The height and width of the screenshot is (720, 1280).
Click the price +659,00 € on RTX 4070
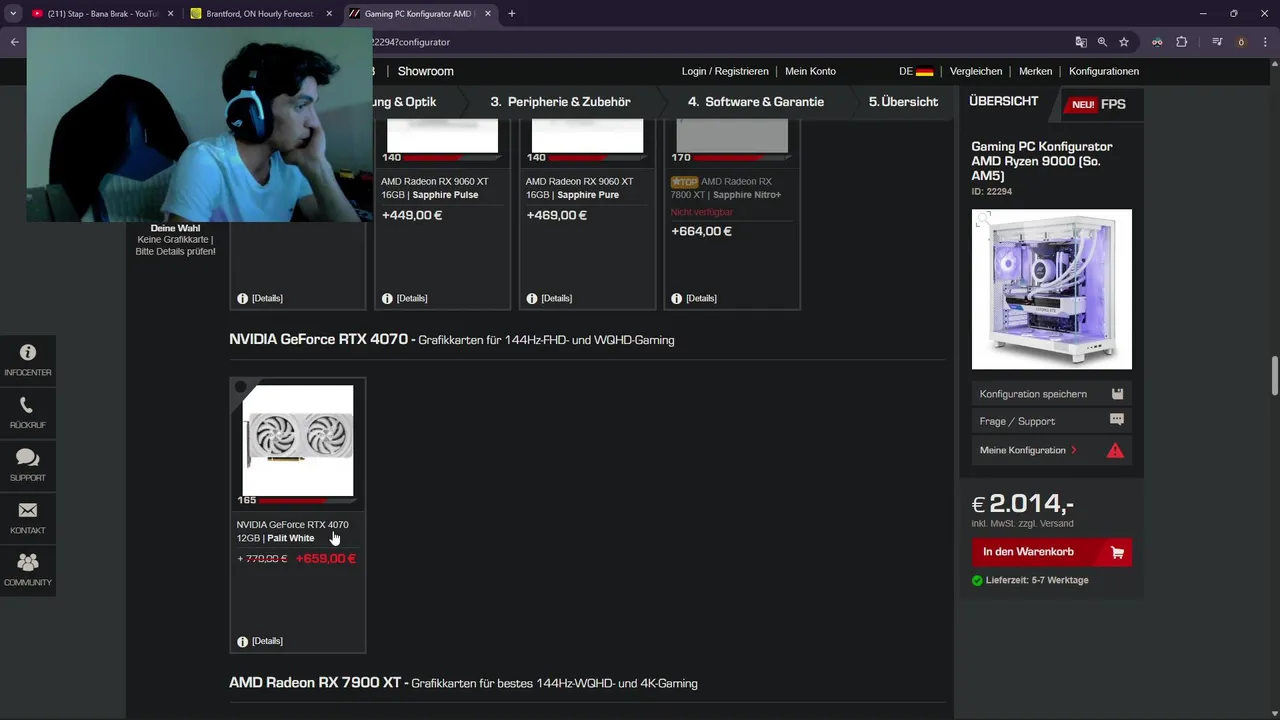tap(326, 559)
